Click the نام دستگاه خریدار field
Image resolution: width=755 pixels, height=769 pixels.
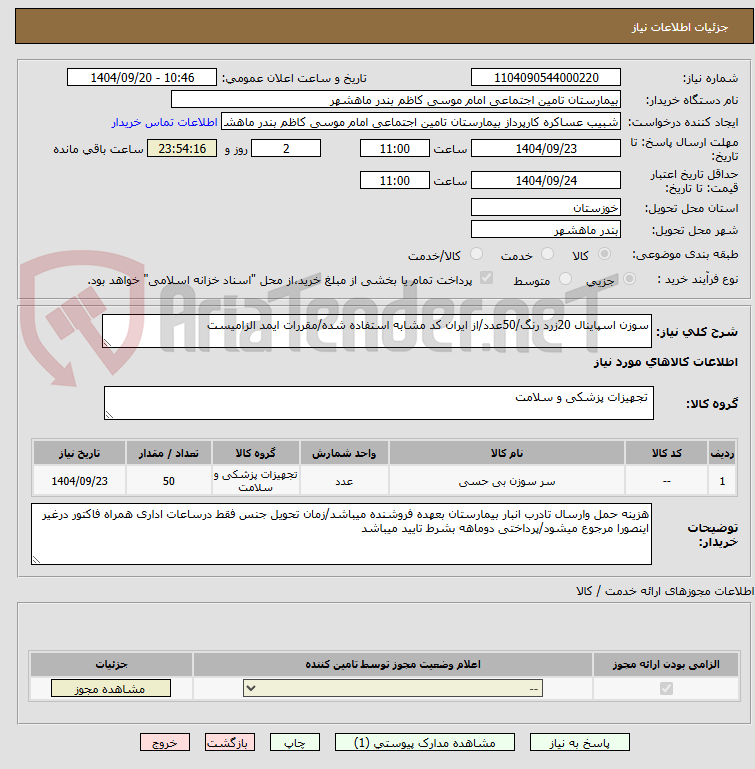[x=396, y=100]
